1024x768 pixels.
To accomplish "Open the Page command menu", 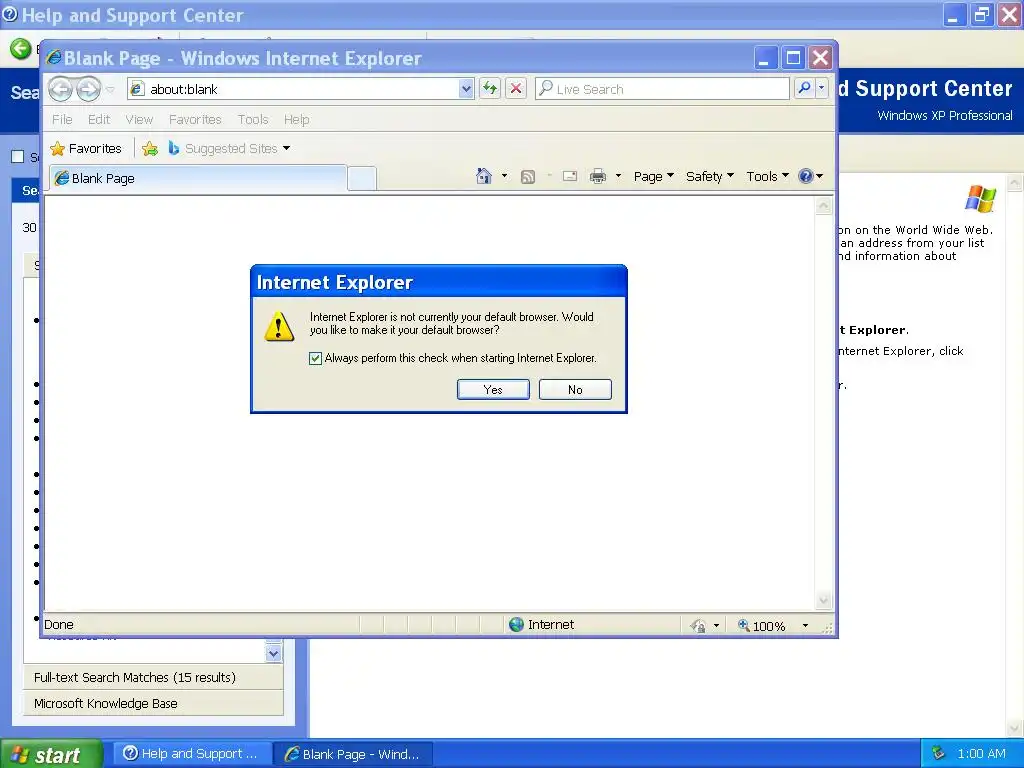I will (654, 176).
